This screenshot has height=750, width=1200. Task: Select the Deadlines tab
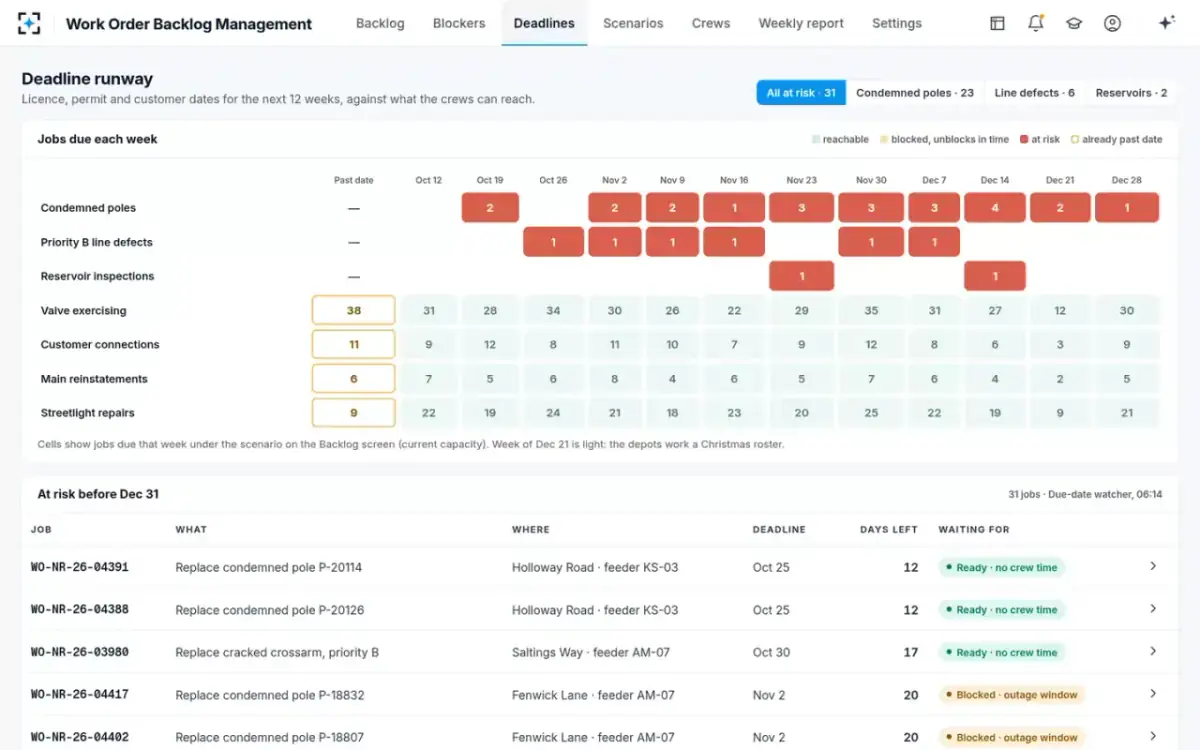tap(544, 23)
